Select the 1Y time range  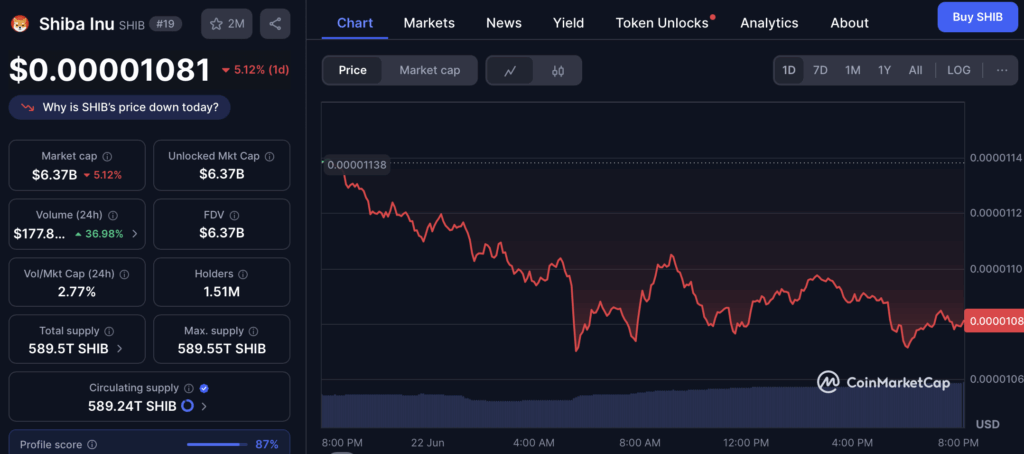(884, 71)
